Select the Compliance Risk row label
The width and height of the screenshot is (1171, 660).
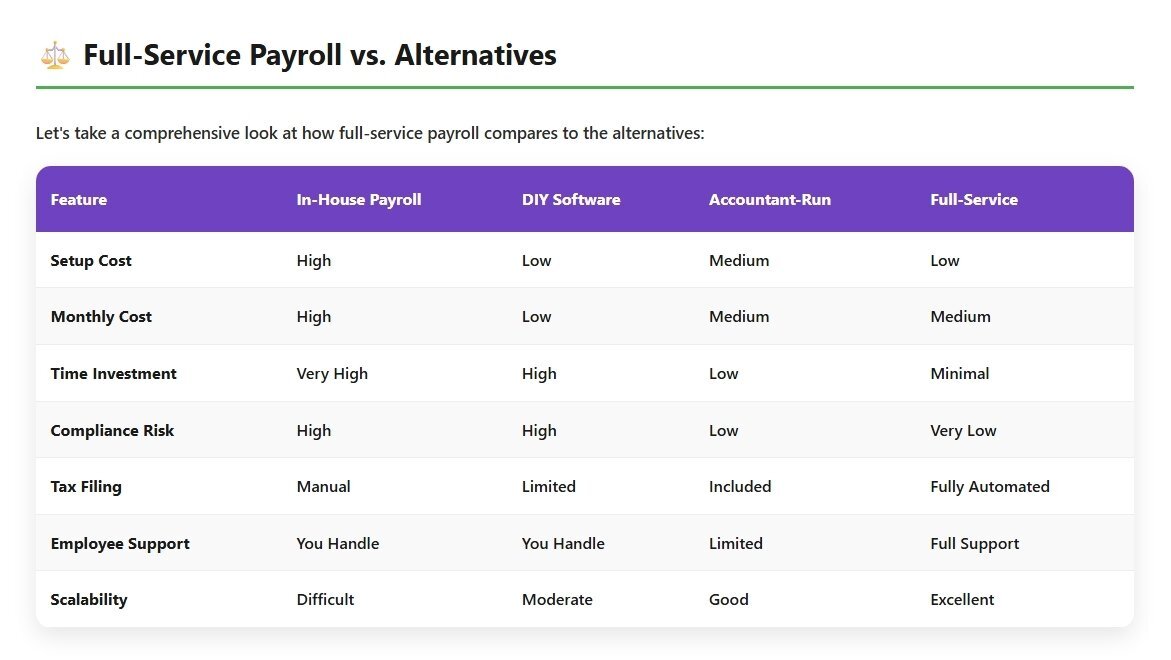[112, 431]
